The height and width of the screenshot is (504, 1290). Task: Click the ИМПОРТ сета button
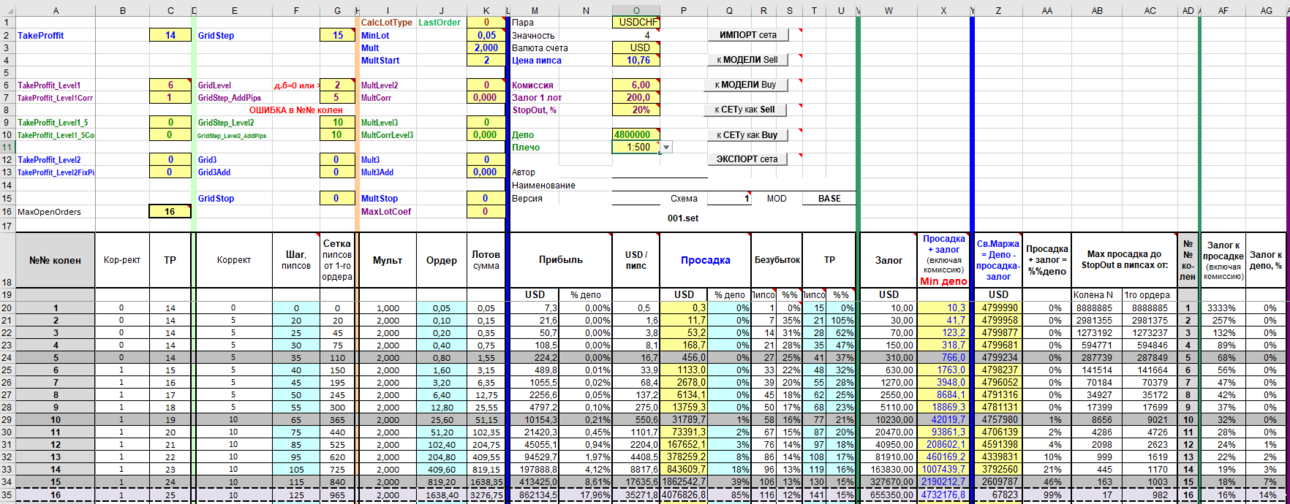747,35
